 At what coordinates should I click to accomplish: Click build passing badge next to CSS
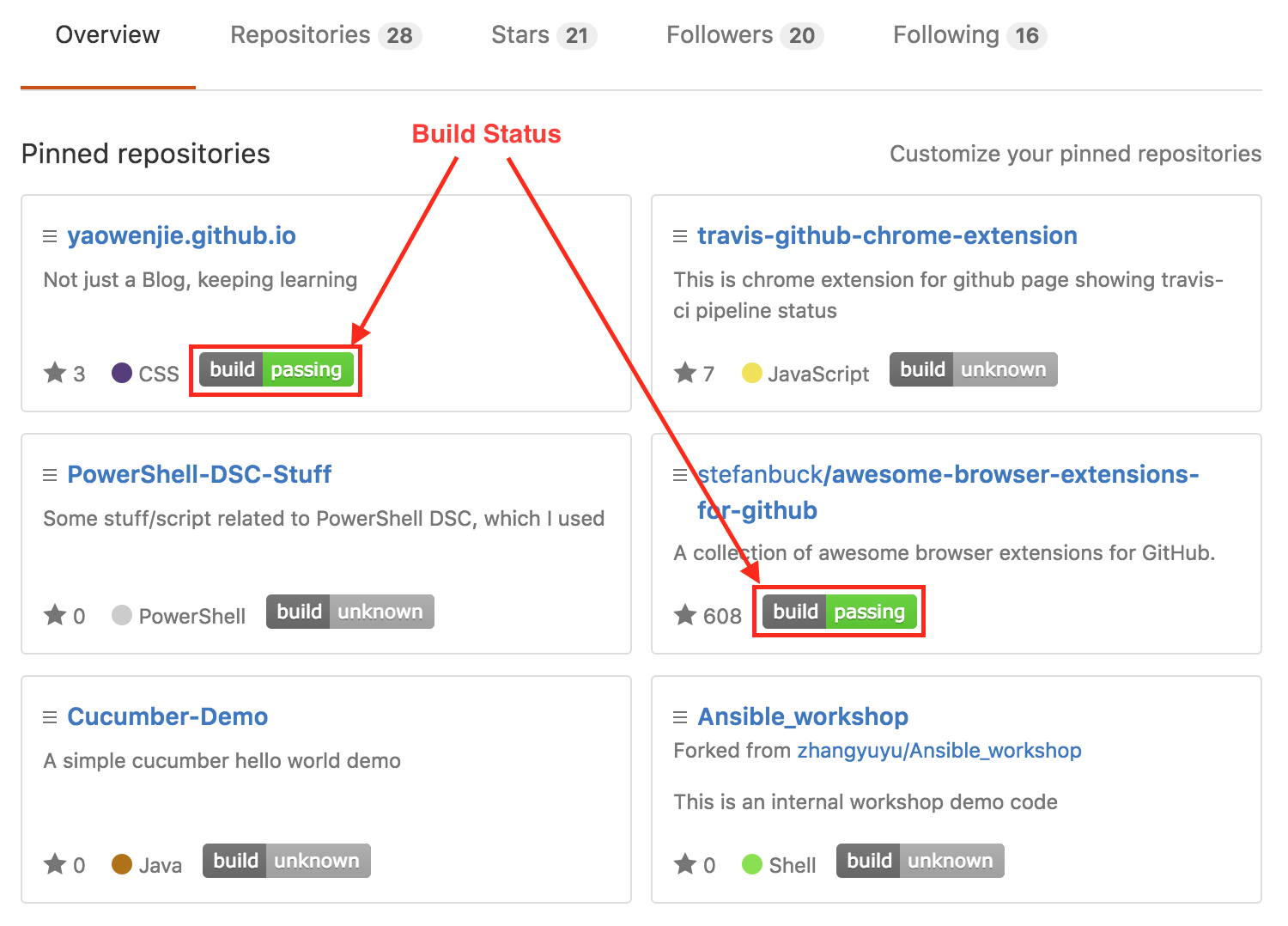[x=276, y=369]
